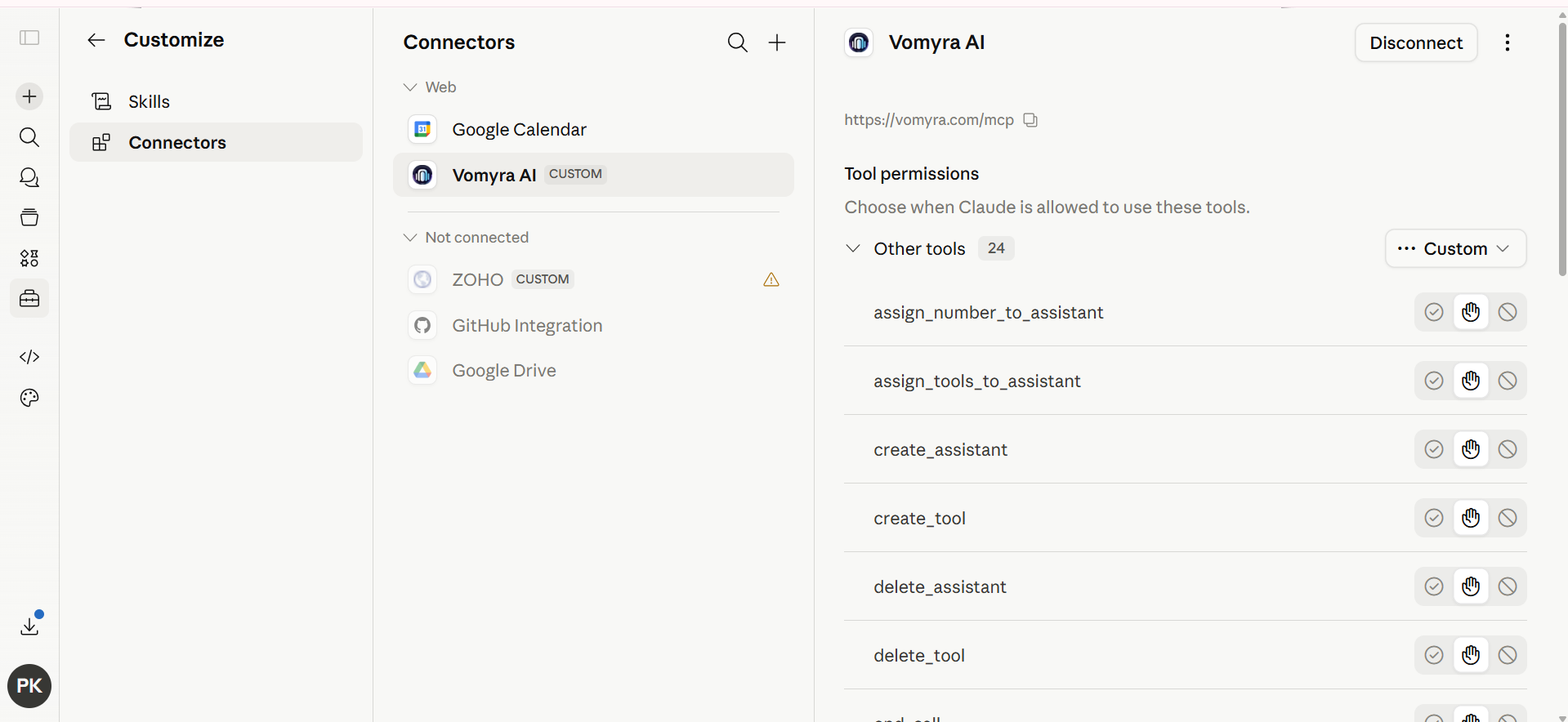This screenshot has height=722, width=1568.
Task: Set assign_tools_to_assistant to always allow
Action: (1434, 381)
